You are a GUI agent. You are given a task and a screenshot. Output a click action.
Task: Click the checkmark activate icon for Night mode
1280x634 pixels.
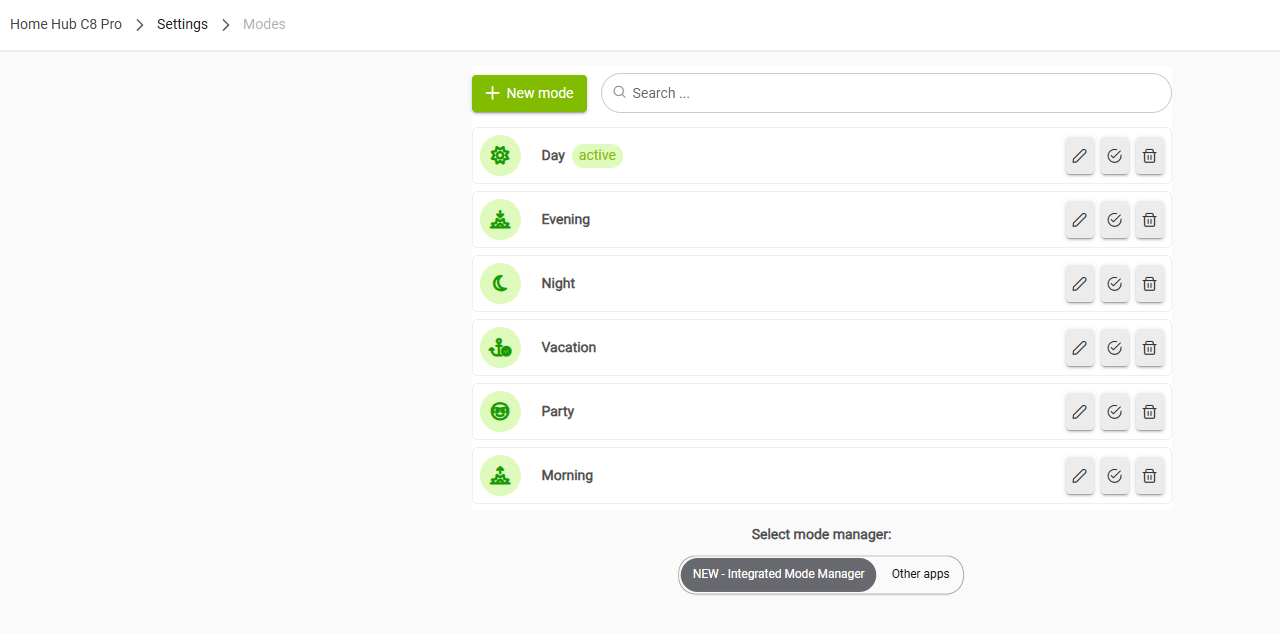coord(1115,284)
